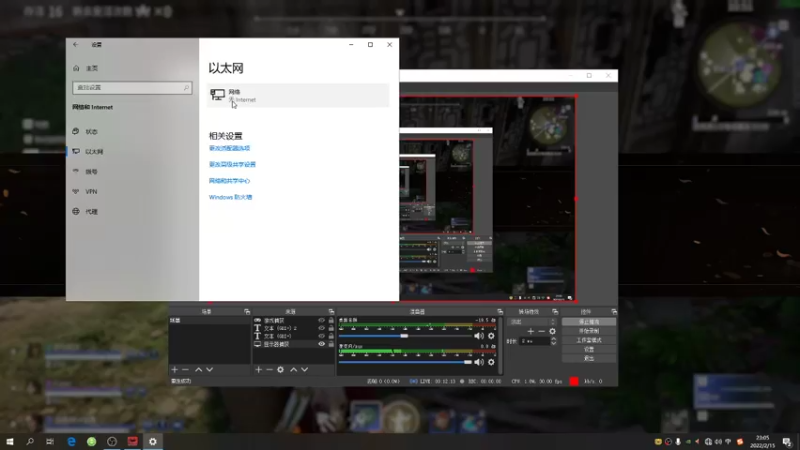Open OBS settings from Controls panel

point(589,349)
